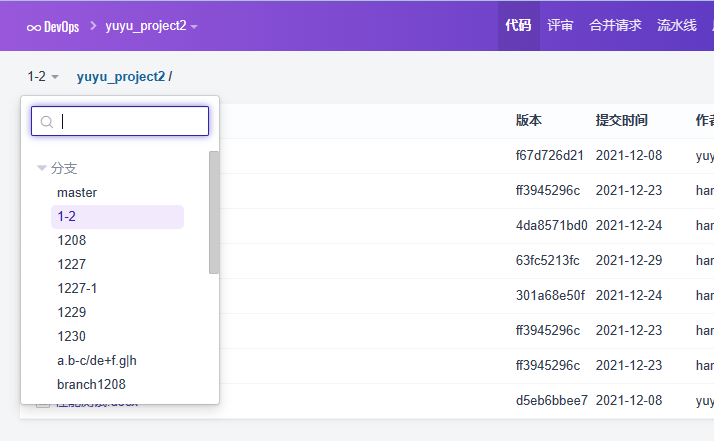Select branch 1230
The height and width of the screenshot is (441, 714).
72,336
